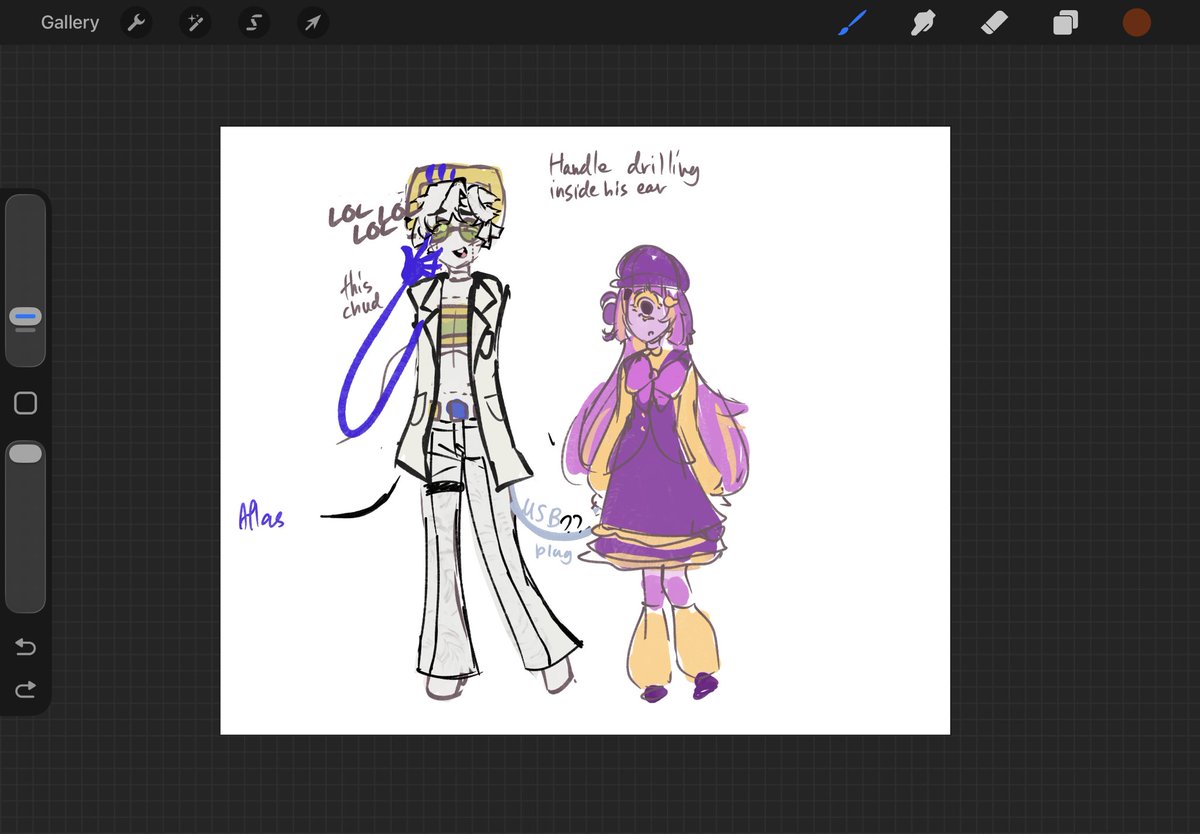Activate the Transform arrow tool
Viewport: 1200px width, 834px height.
coord(313,23)
